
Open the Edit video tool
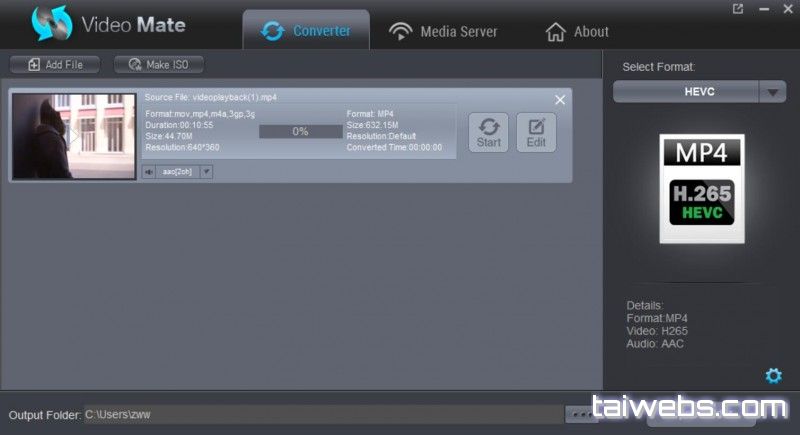tap(536, 132)
